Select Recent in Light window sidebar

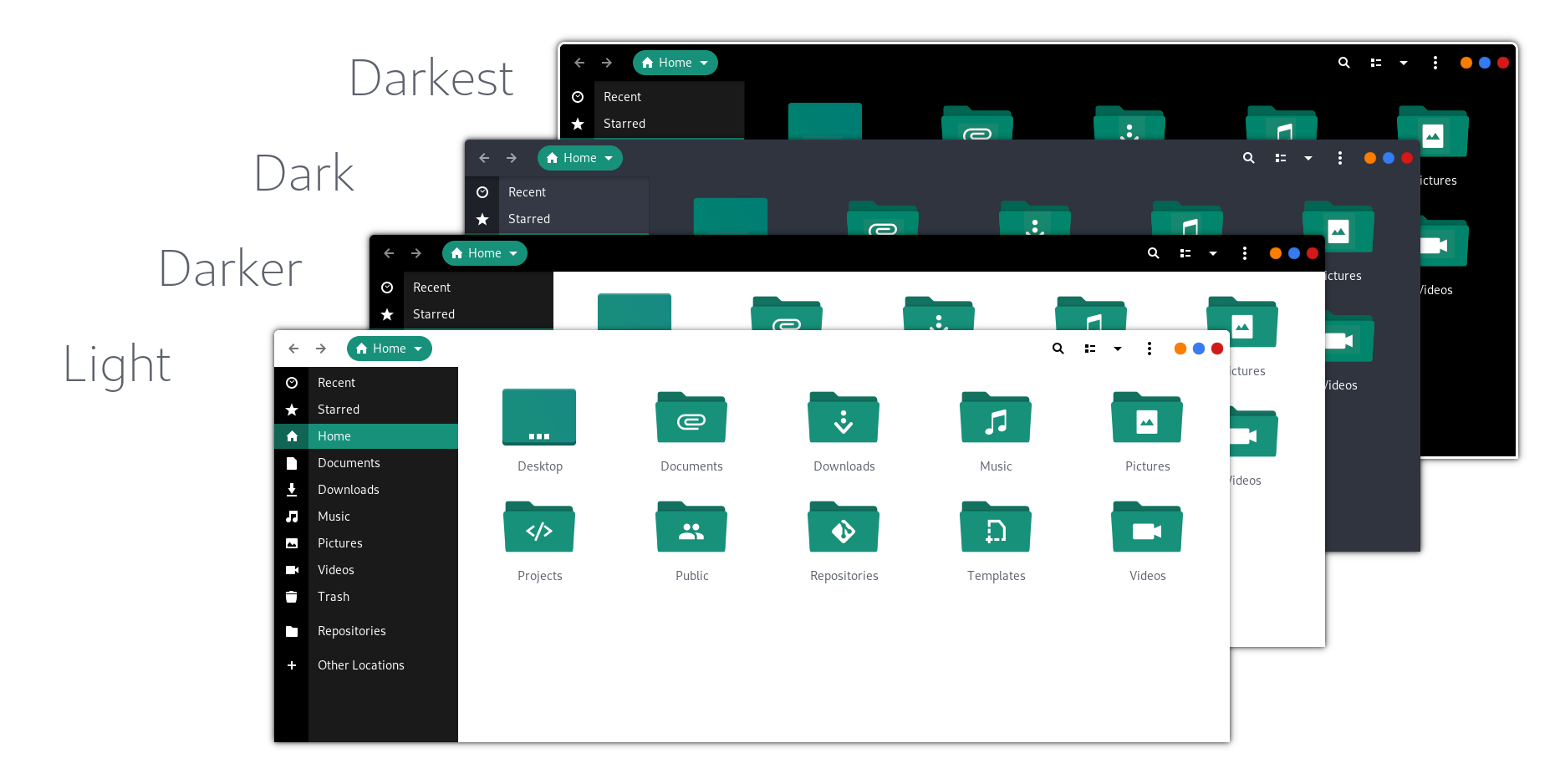[366, 383]
